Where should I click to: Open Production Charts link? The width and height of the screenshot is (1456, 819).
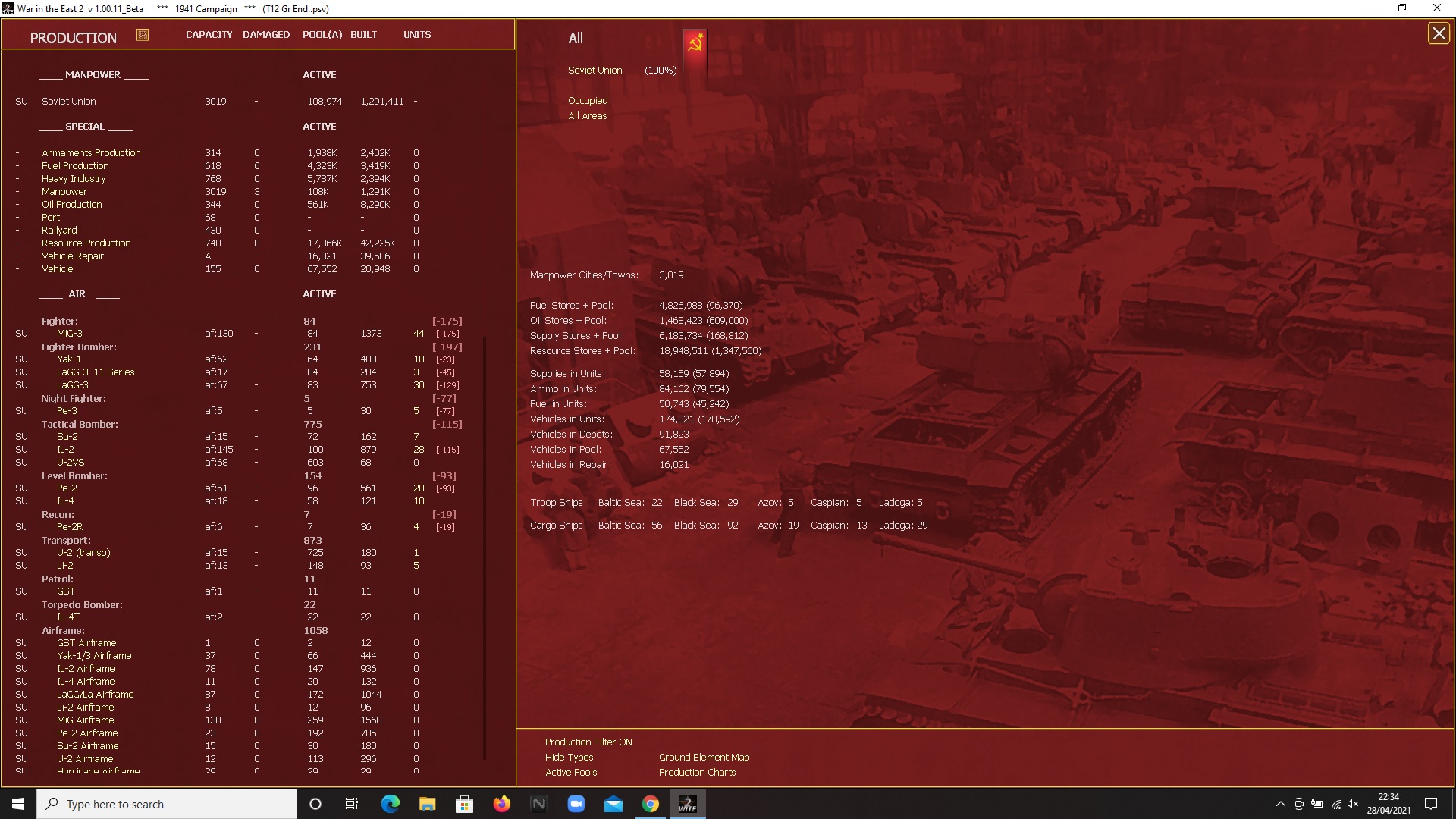pos(697,772)
